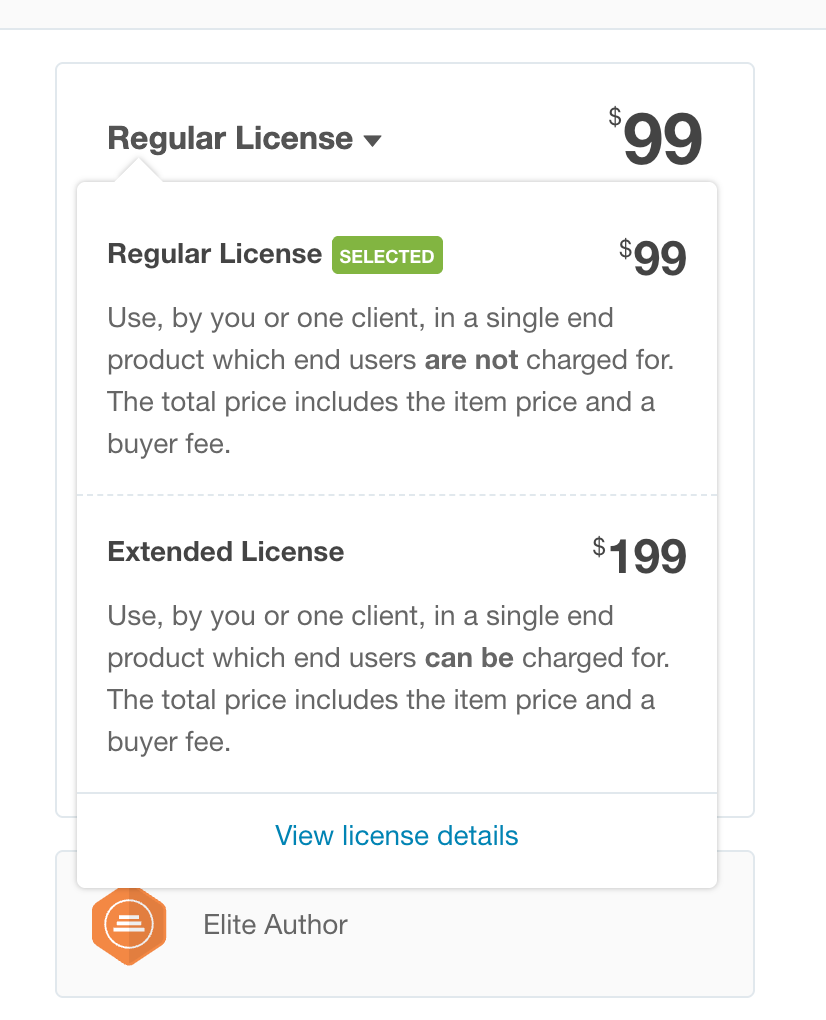
Task: Click the $99 price in Regular License option
Action: (x=659, y=260)
